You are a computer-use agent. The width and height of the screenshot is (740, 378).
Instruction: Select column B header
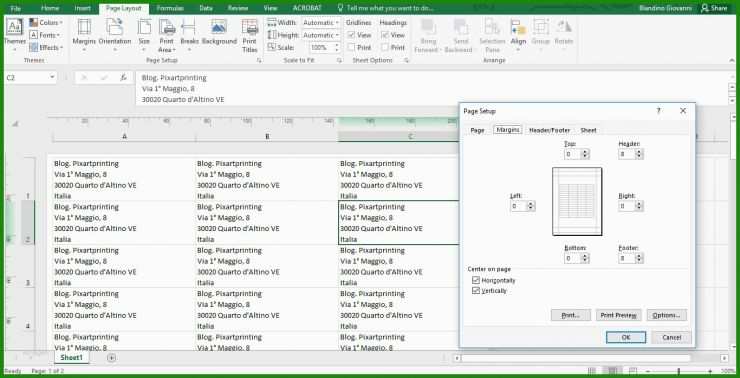coord(267,136)
